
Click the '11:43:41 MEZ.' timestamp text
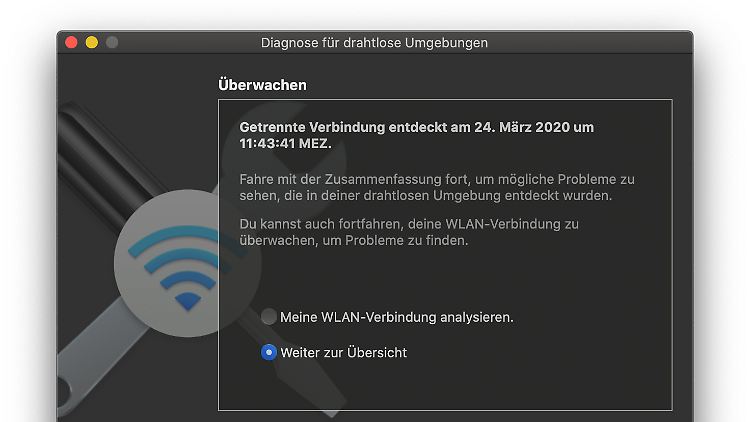(286, 144)
